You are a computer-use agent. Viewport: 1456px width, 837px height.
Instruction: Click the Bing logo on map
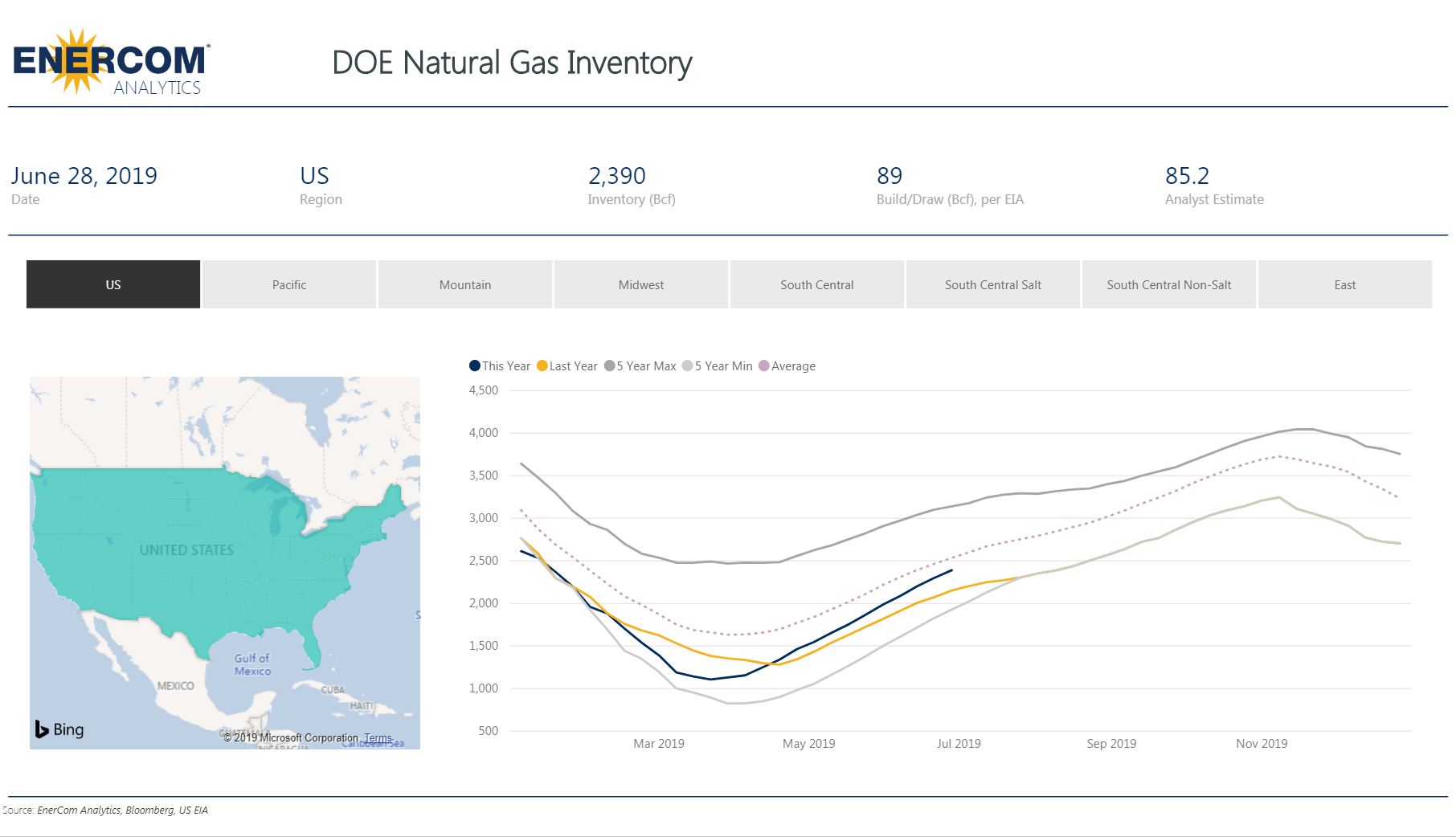pos(59,729)
